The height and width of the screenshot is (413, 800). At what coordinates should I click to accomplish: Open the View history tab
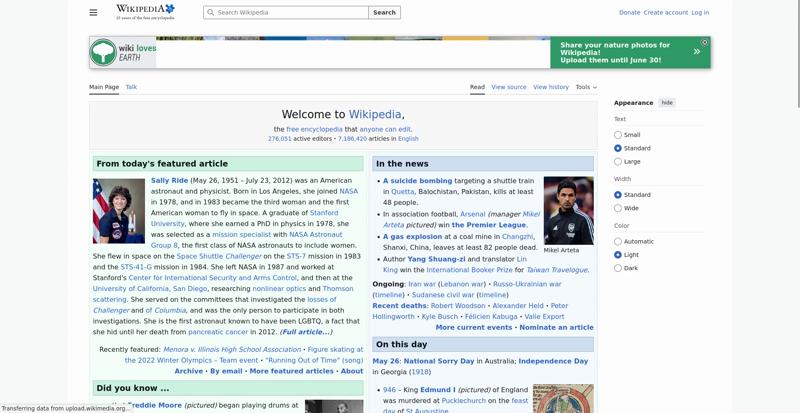551,87
